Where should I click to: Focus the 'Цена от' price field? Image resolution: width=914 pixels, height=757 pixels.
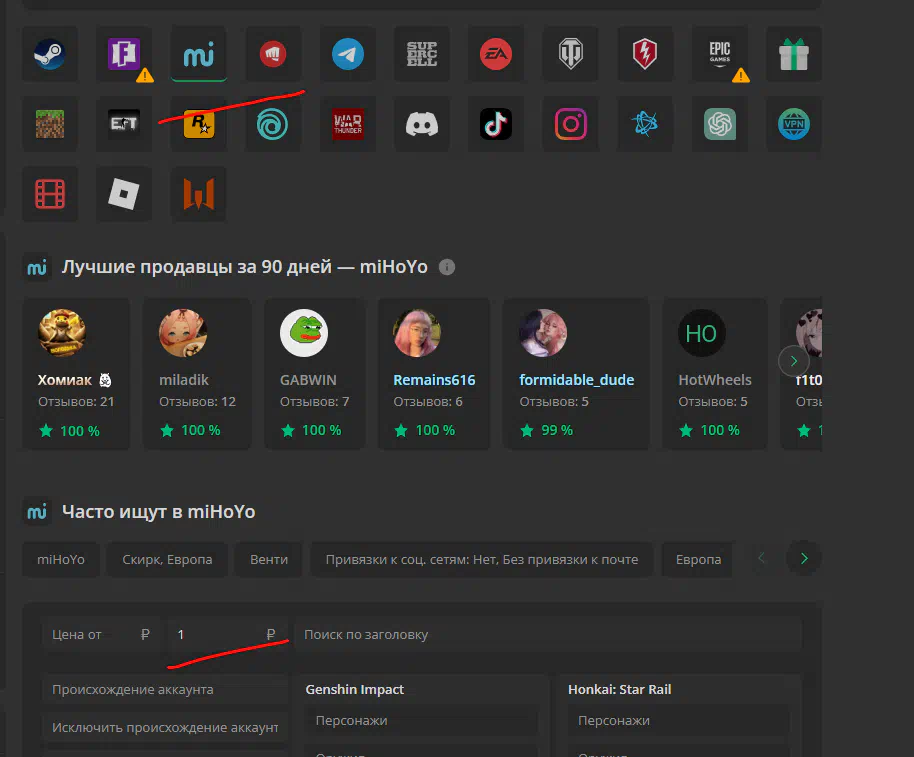coord(101,634)
